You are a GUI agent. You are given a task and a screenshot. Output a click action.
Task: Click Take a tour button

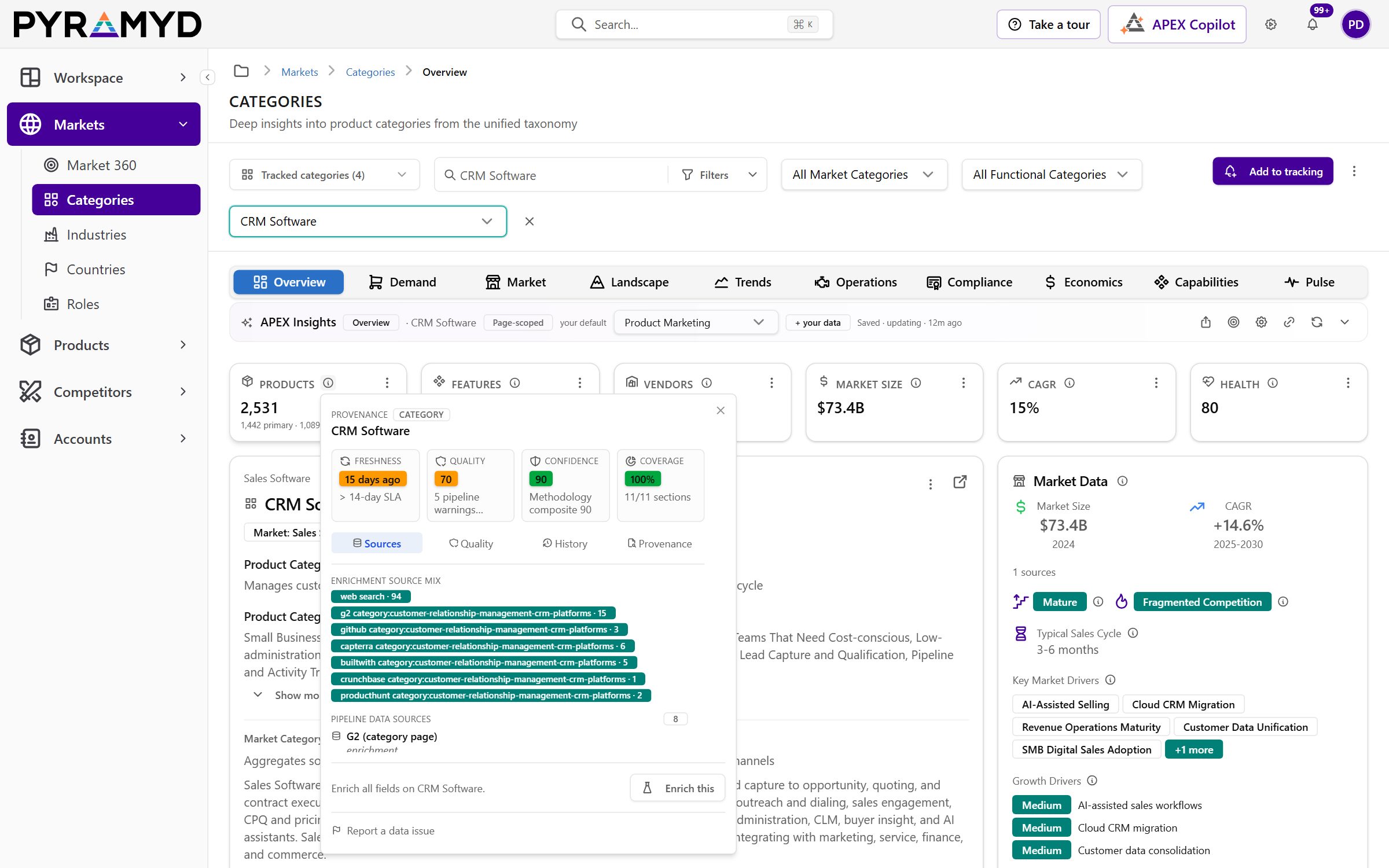point(1049,24)
